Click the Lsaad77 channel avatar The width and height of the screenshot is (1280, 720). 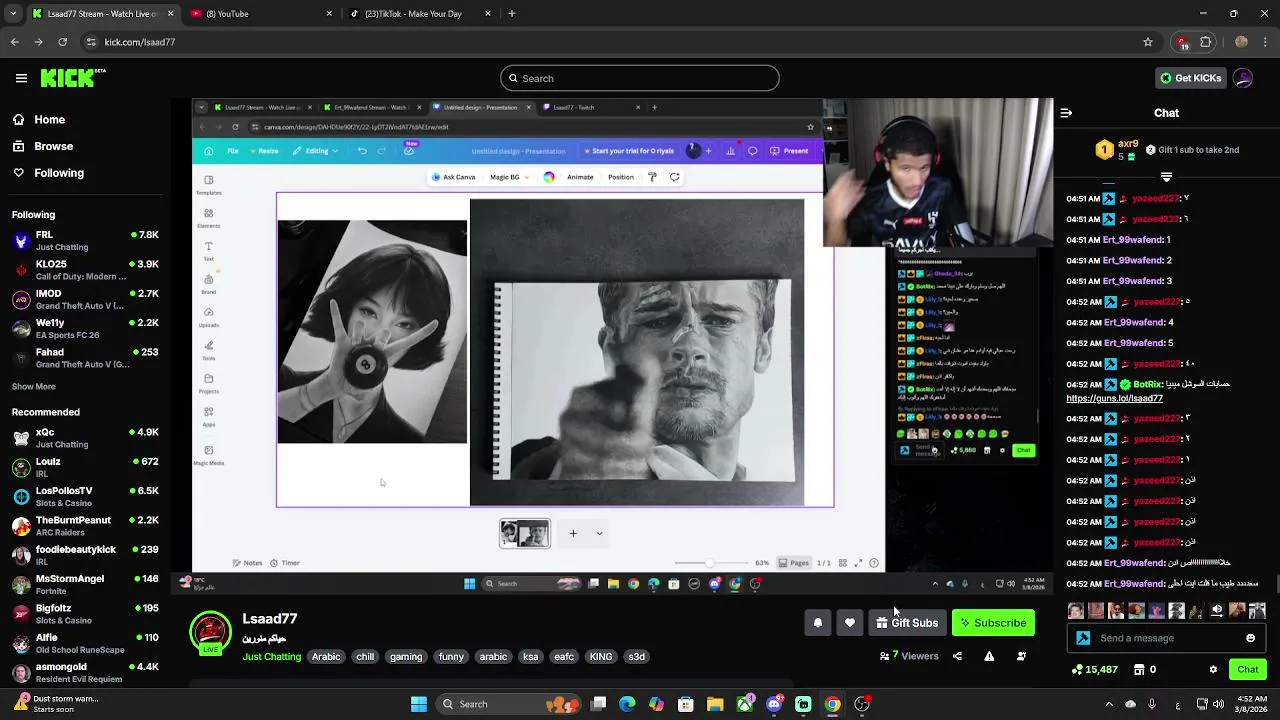pyautogui.click(x=210, y=633)
